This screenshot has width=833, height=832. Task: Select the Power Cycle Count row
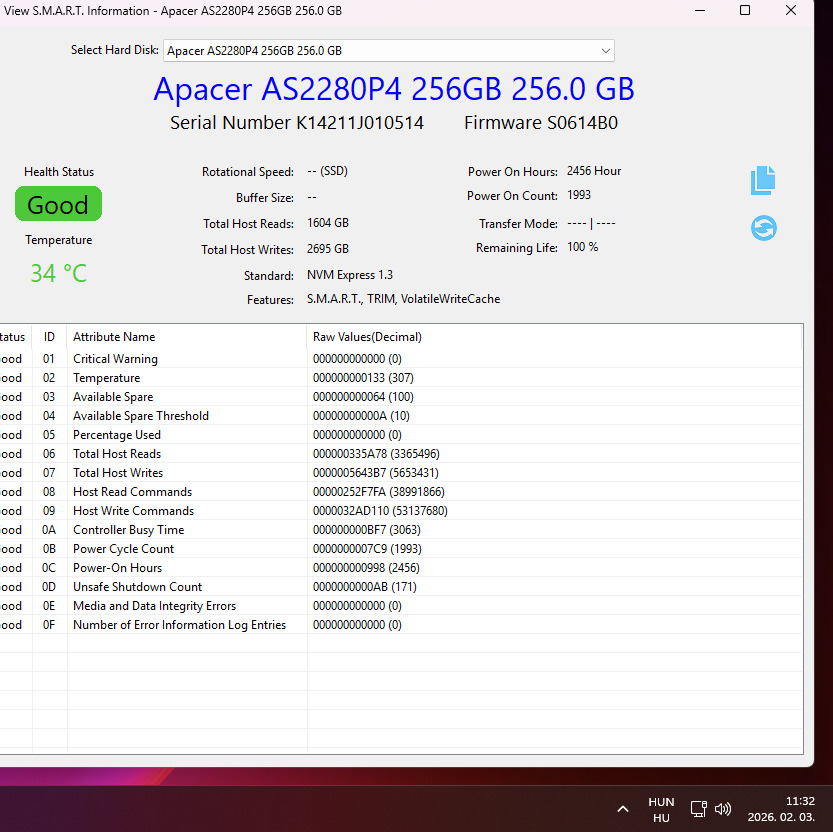401,549
